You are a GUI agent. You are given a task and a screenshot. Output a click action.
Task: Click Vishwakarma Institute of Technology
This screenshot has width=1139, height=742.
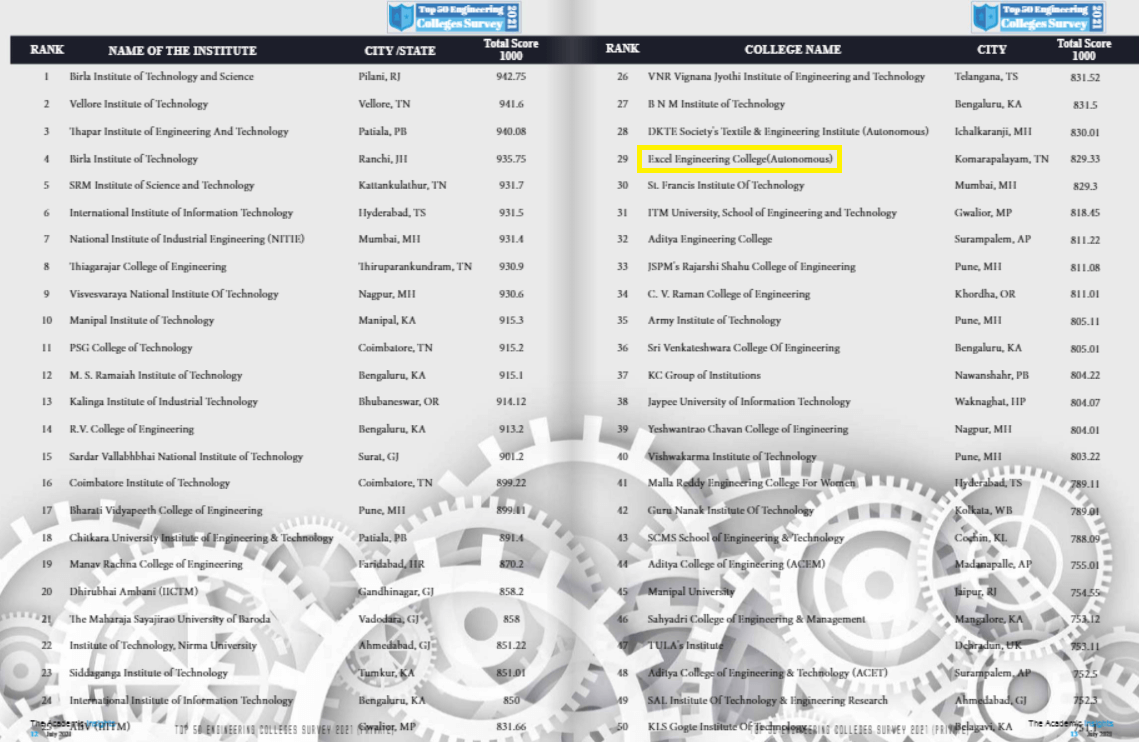(x=732, y=457)
